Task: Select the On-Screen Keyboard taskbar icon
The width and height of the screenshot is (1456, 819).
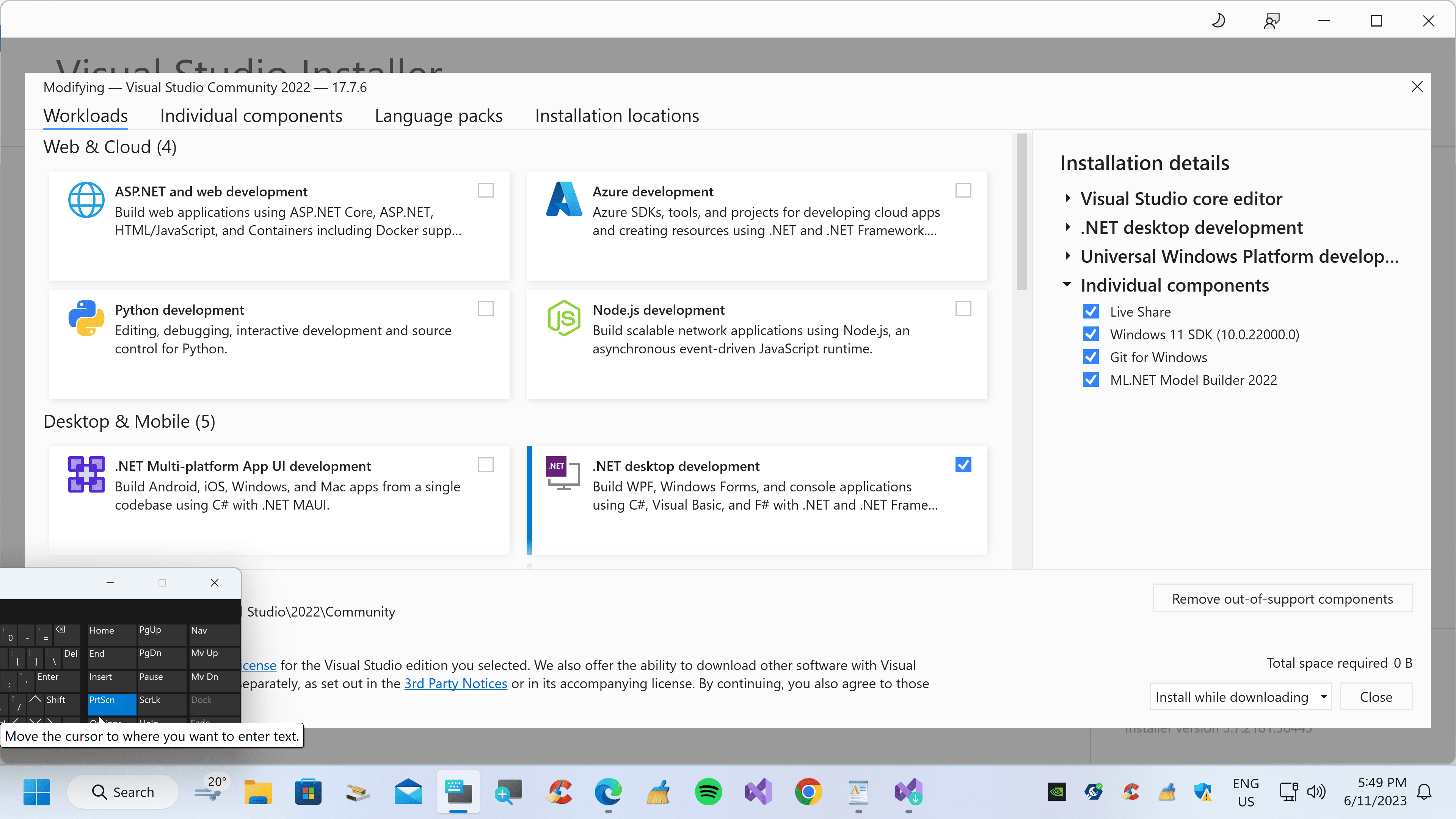Action: pos(458,792)
